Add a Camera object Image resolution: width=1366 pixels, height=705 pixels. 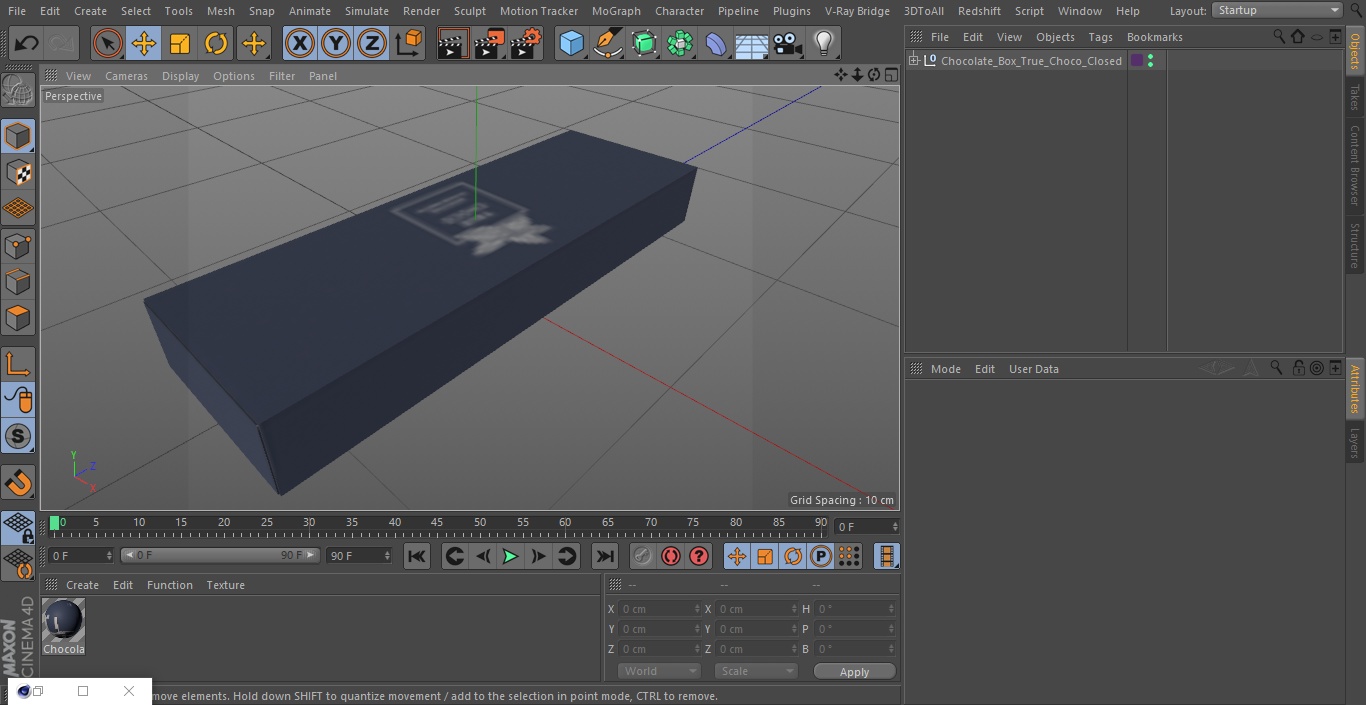[787, 43]
